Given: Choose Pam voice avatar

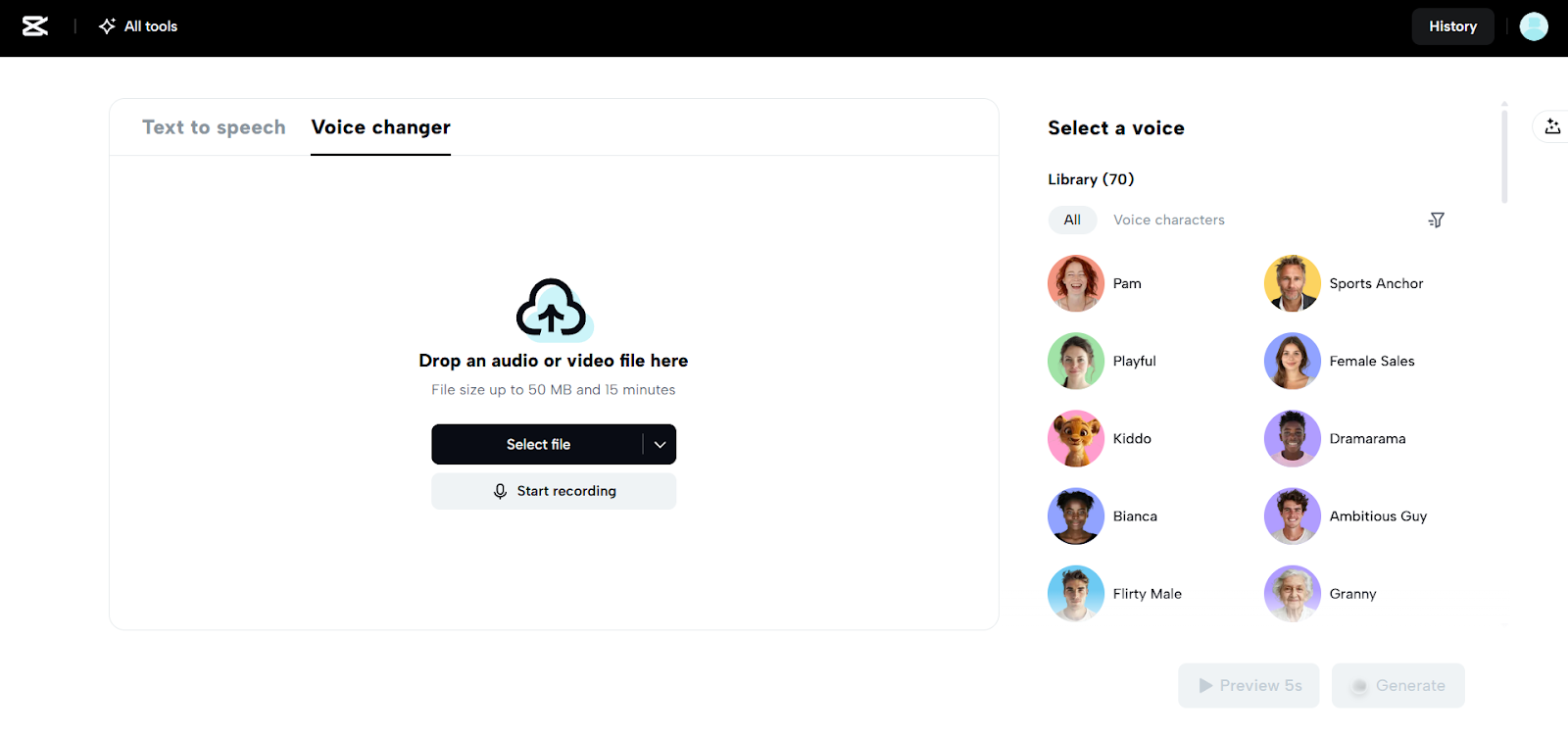Looking at the screenshot, I should 1076,283.
